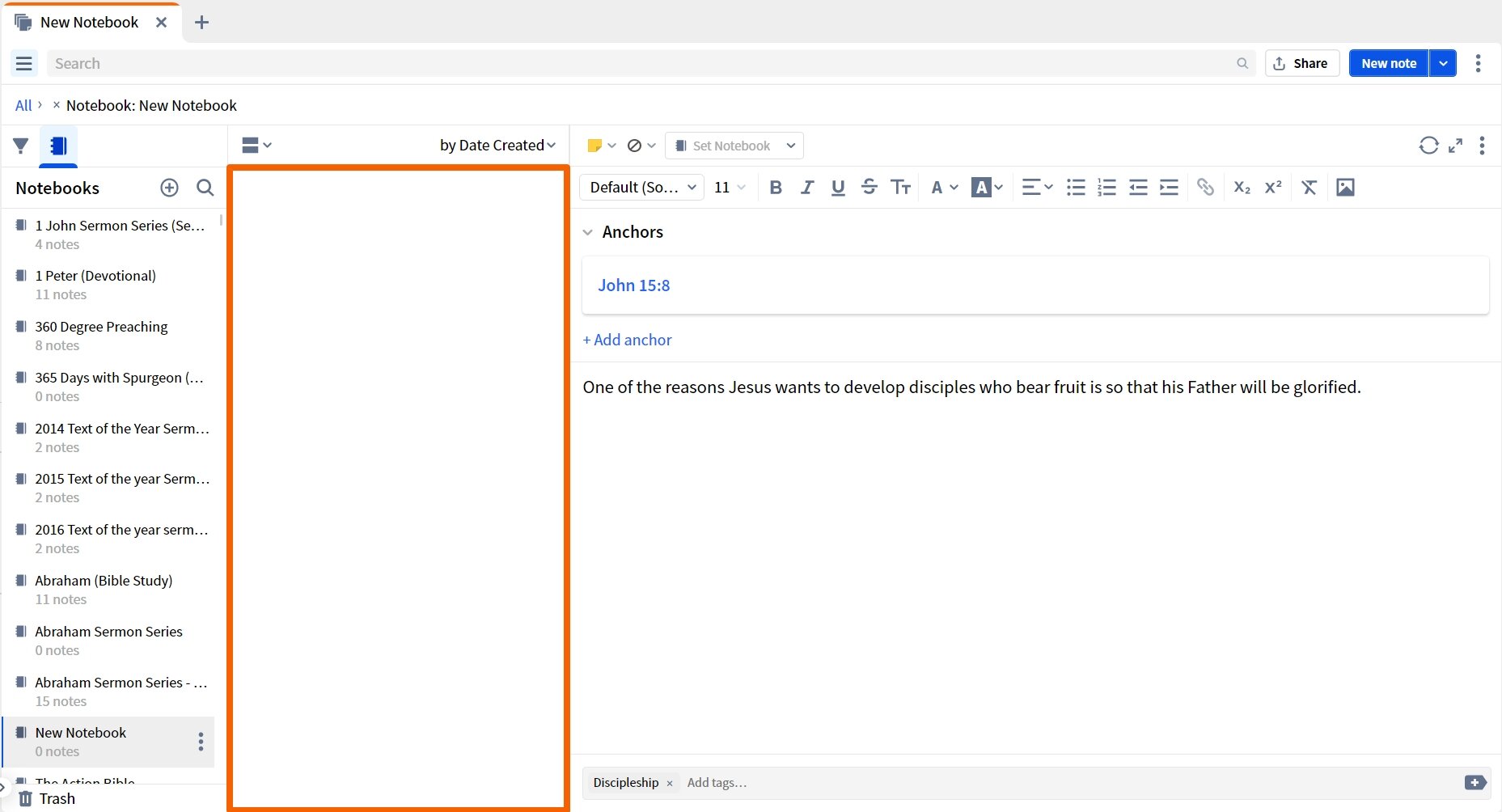1502x812 pixels.
Task: Insert a hyperlink
Action: click(1205, 188)
